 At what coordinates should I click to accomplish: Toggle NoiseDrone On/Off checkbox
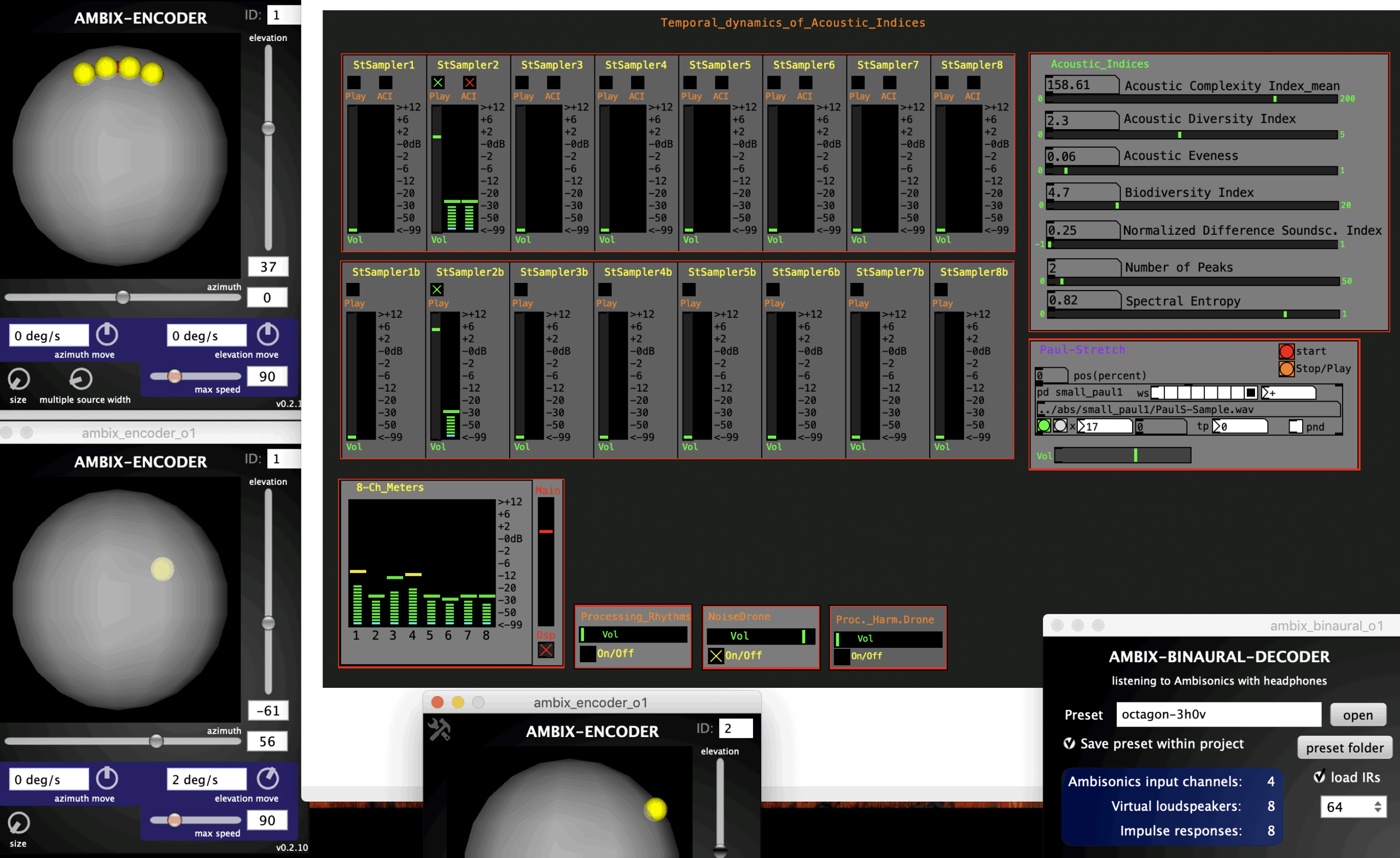point(716,656)
